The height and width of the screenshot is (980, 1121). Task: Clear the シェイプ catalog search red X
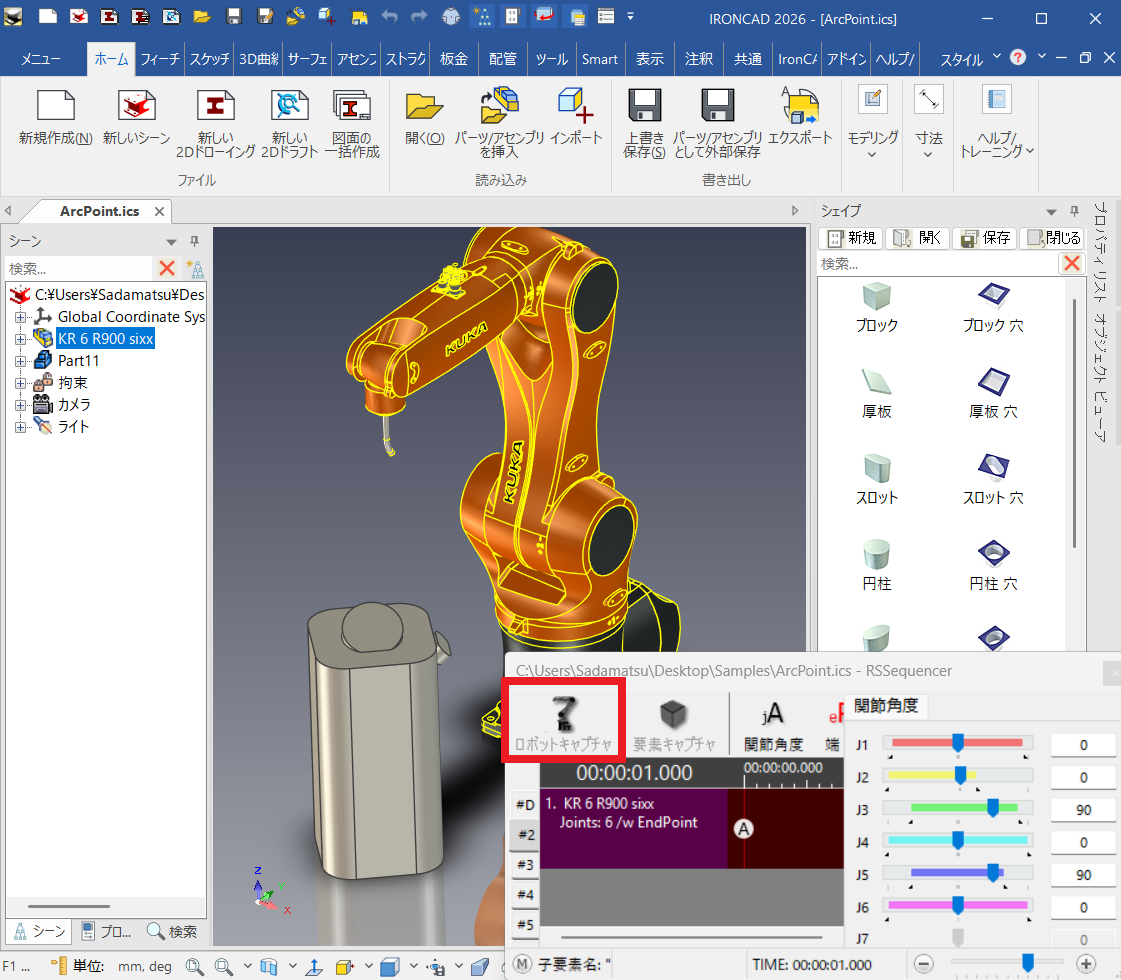(x=1072, y=263)
